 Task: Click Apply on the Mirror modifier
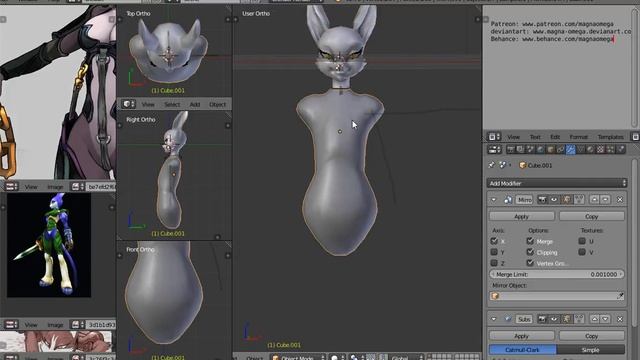click(x=522, y=216)
